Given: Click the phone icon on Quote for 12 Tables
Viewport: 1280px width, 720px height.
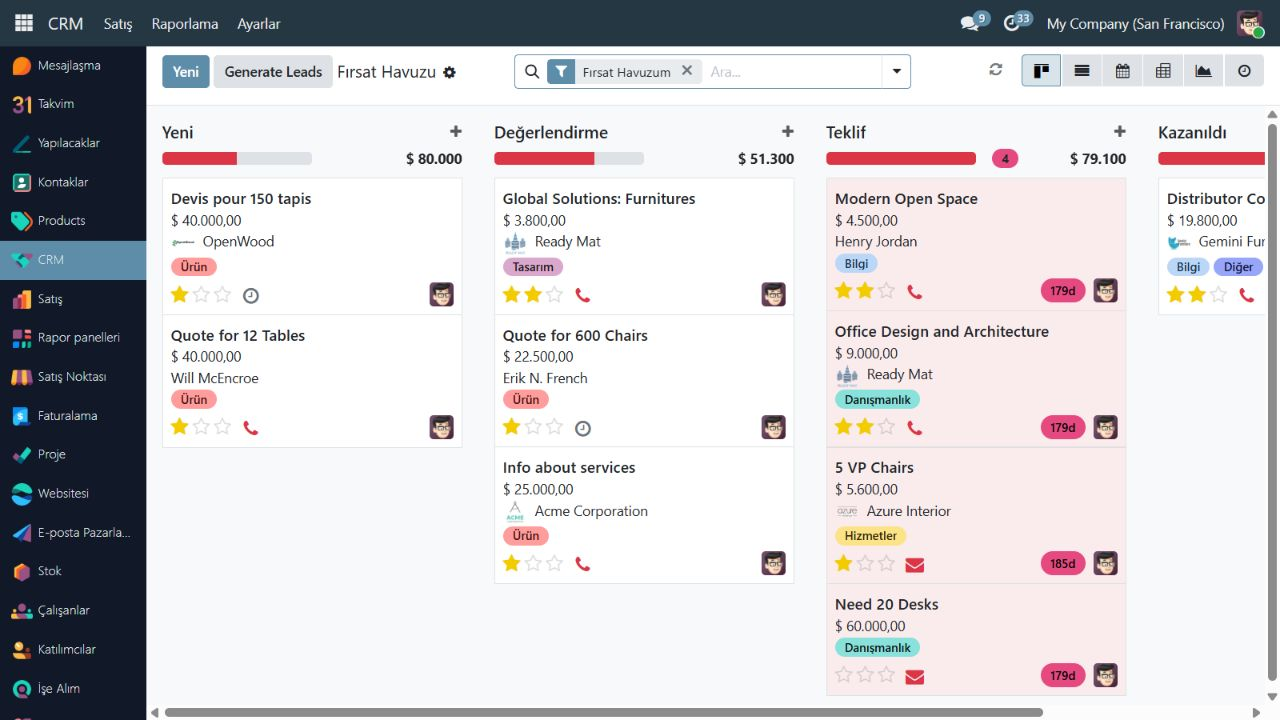Looking at the screenshot, I should [251, 428].
